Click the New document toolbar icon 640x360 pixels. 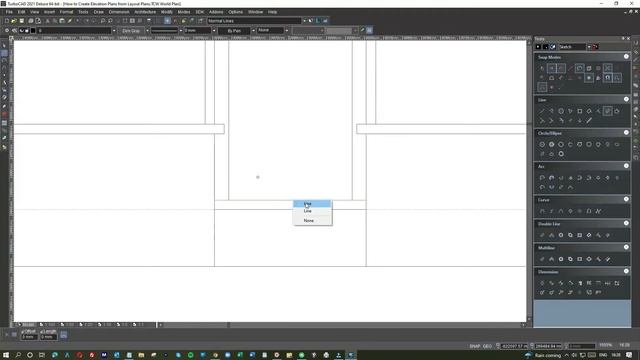7,21
